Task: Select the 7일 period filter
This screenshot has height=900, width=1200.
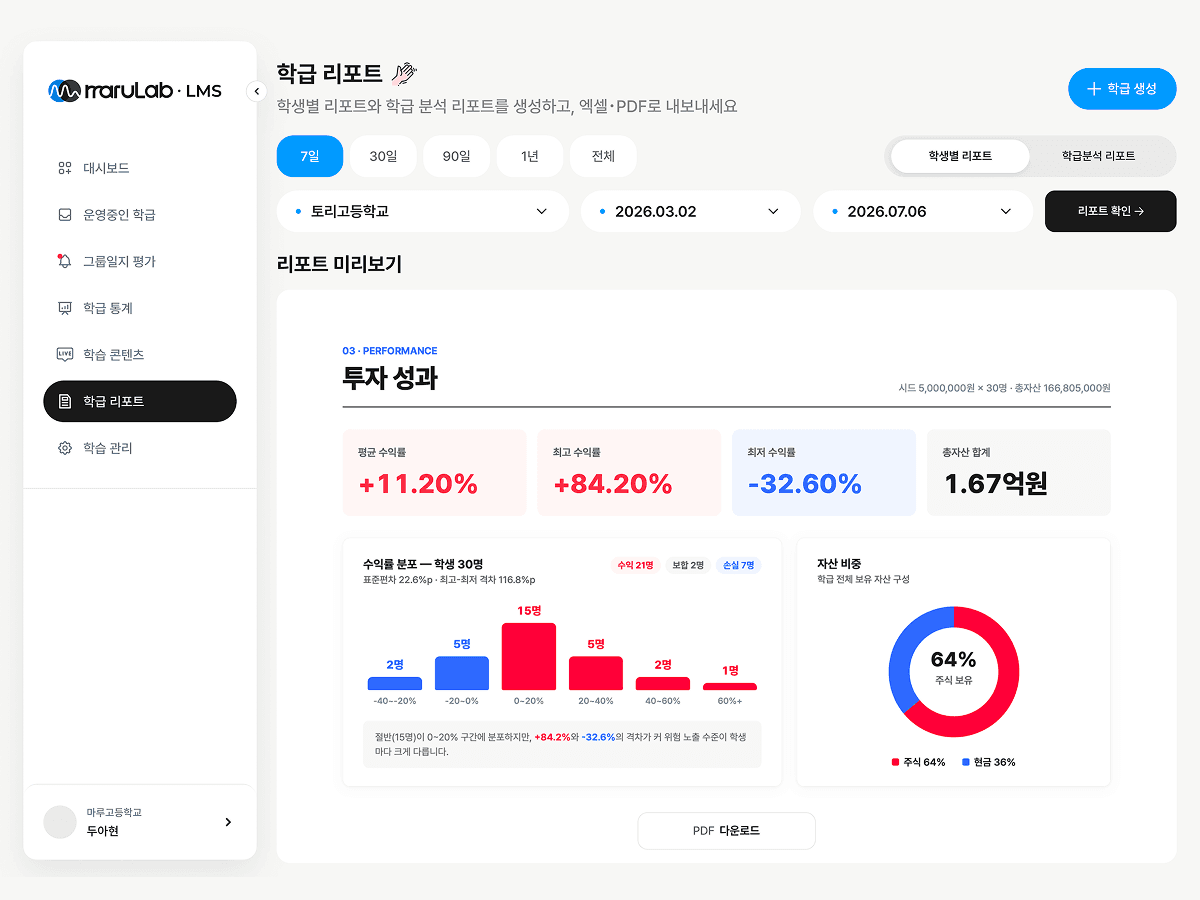Action: pyautogui.click(x=310, y=156)
